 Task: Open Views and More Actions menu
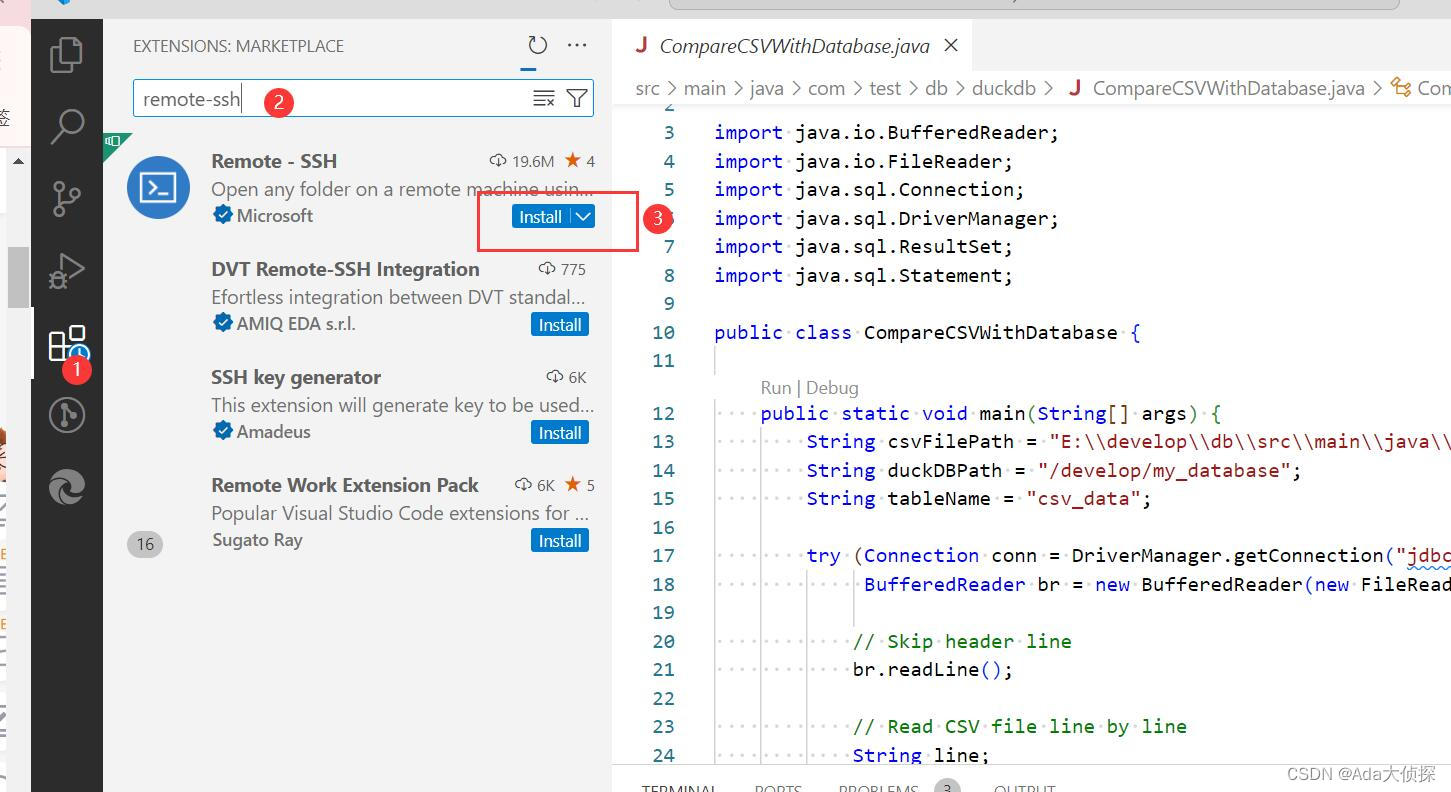[577, 45]
